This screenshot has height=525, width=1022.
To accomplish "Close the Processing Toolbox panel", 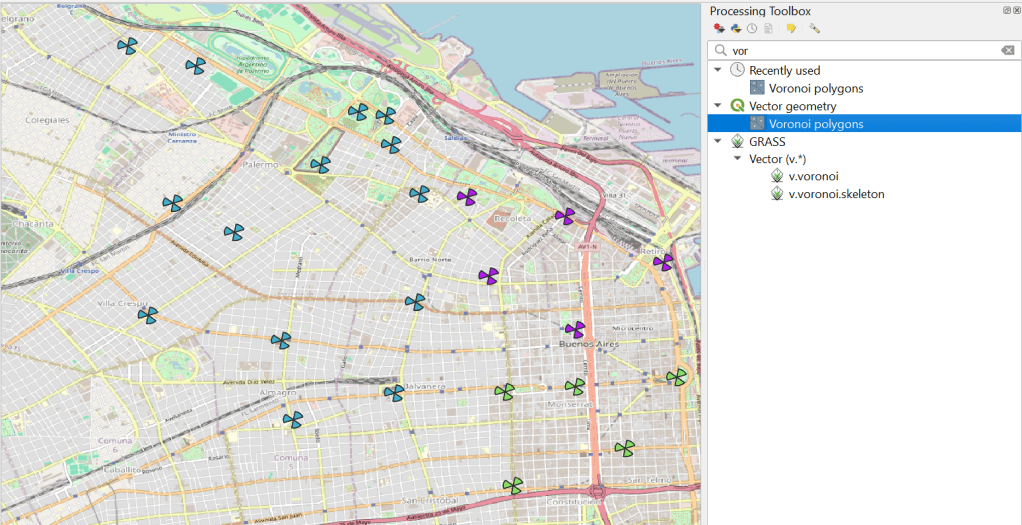I will (1016, 10).
